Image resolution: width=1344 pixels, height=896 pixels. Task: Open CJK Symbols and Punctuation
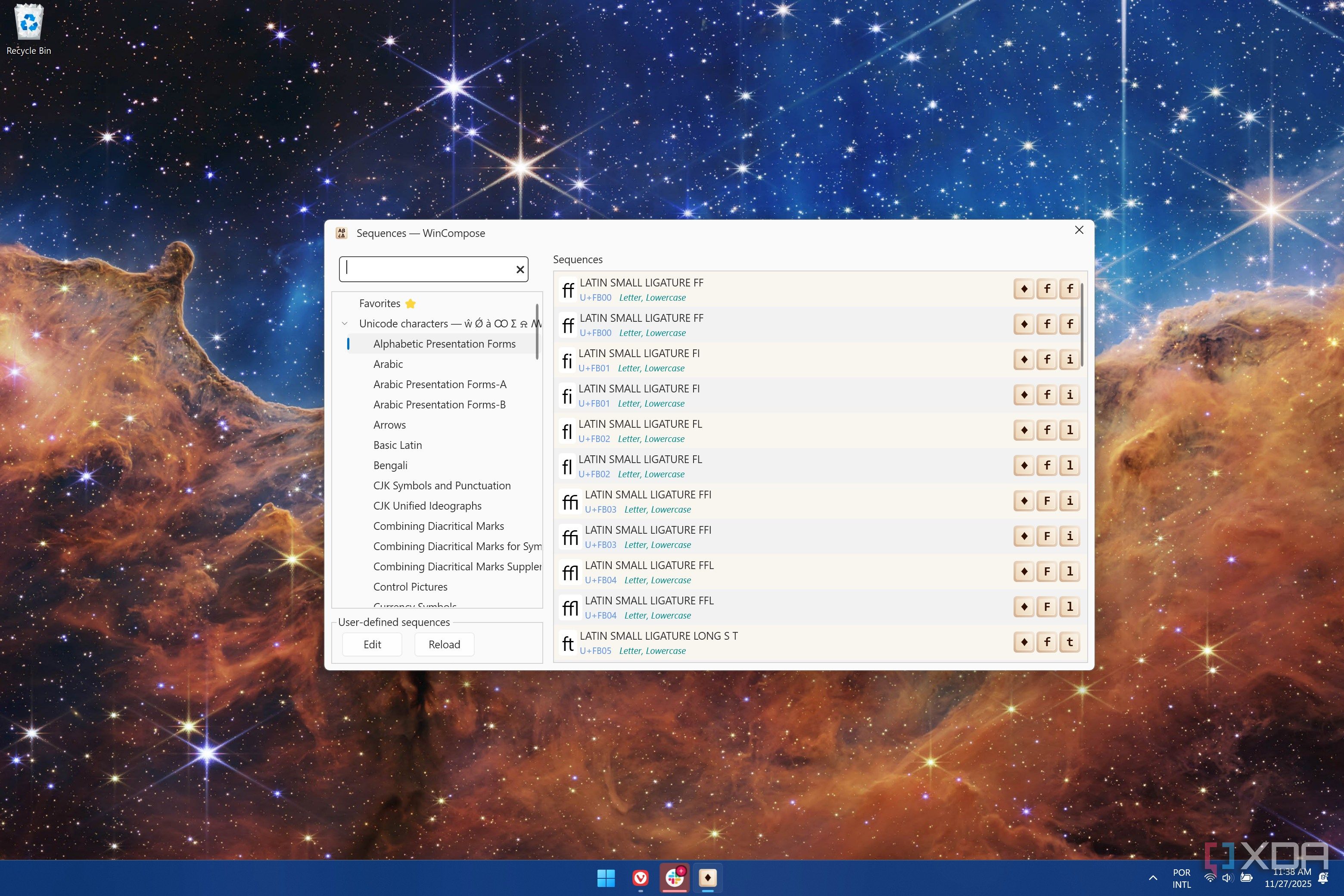click(x=442, y=486)
